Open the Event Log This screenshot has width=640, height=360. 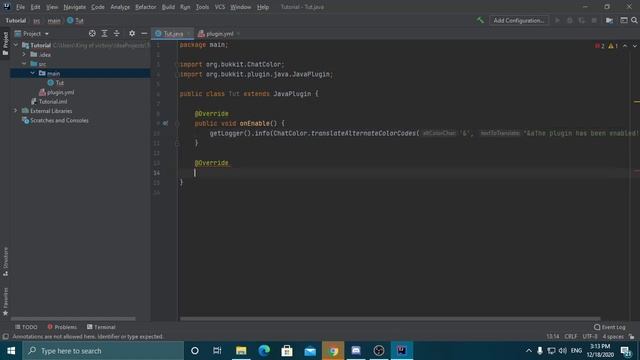(609, 327)
